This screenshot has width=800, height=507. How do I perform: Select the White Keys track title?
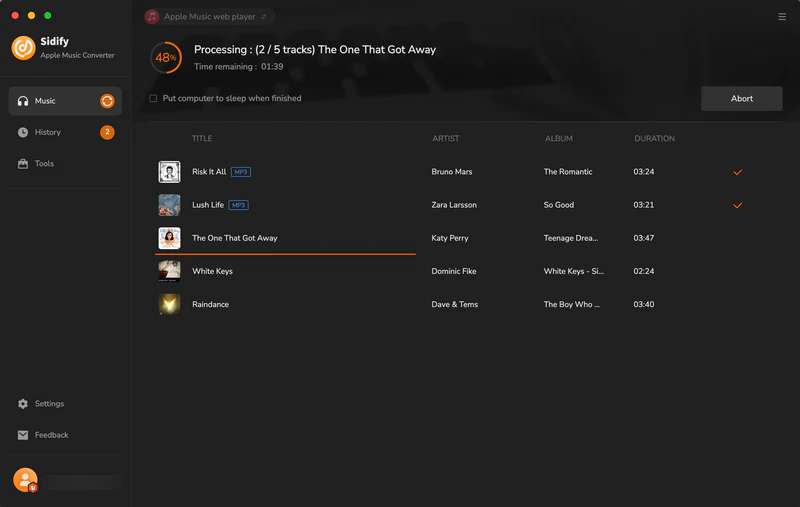(x=212, y=271)
